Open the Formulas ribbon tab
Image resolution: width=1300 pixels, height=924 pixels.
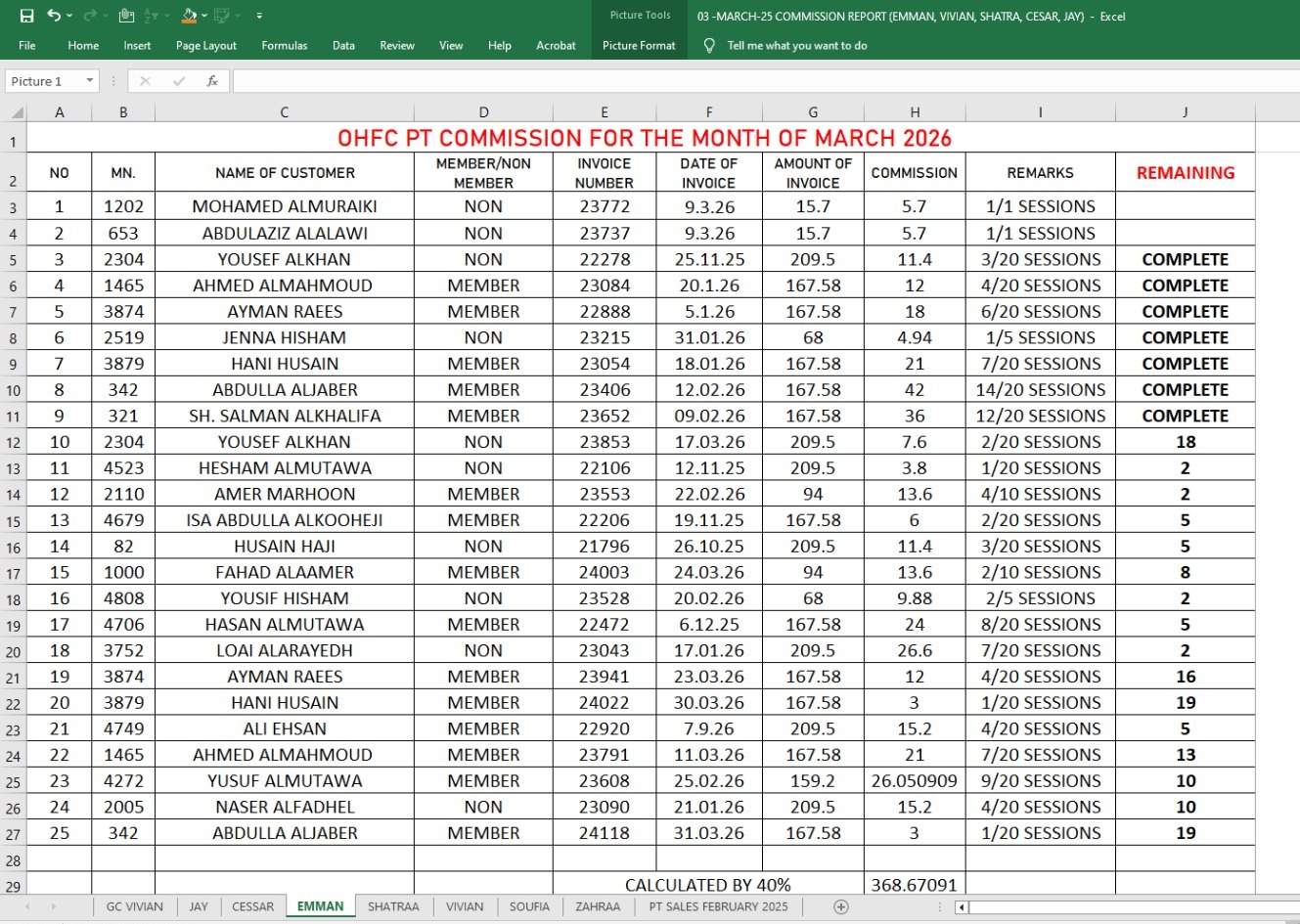click(285, 45)
